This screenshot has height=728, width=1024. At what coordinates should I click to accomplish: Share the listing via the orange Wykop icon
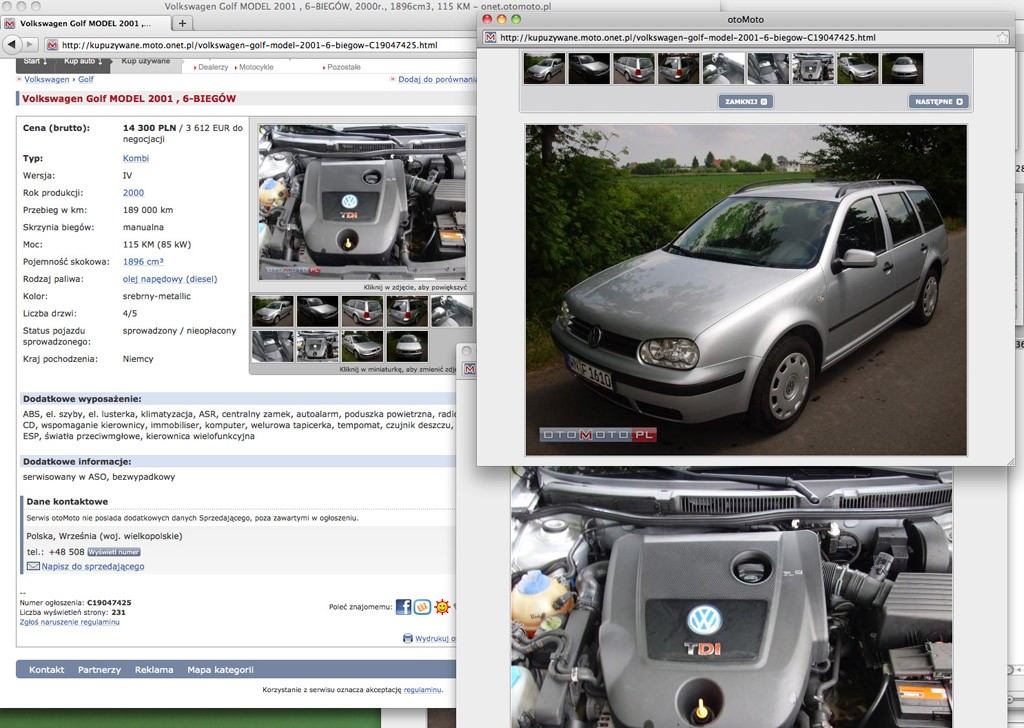423,607
